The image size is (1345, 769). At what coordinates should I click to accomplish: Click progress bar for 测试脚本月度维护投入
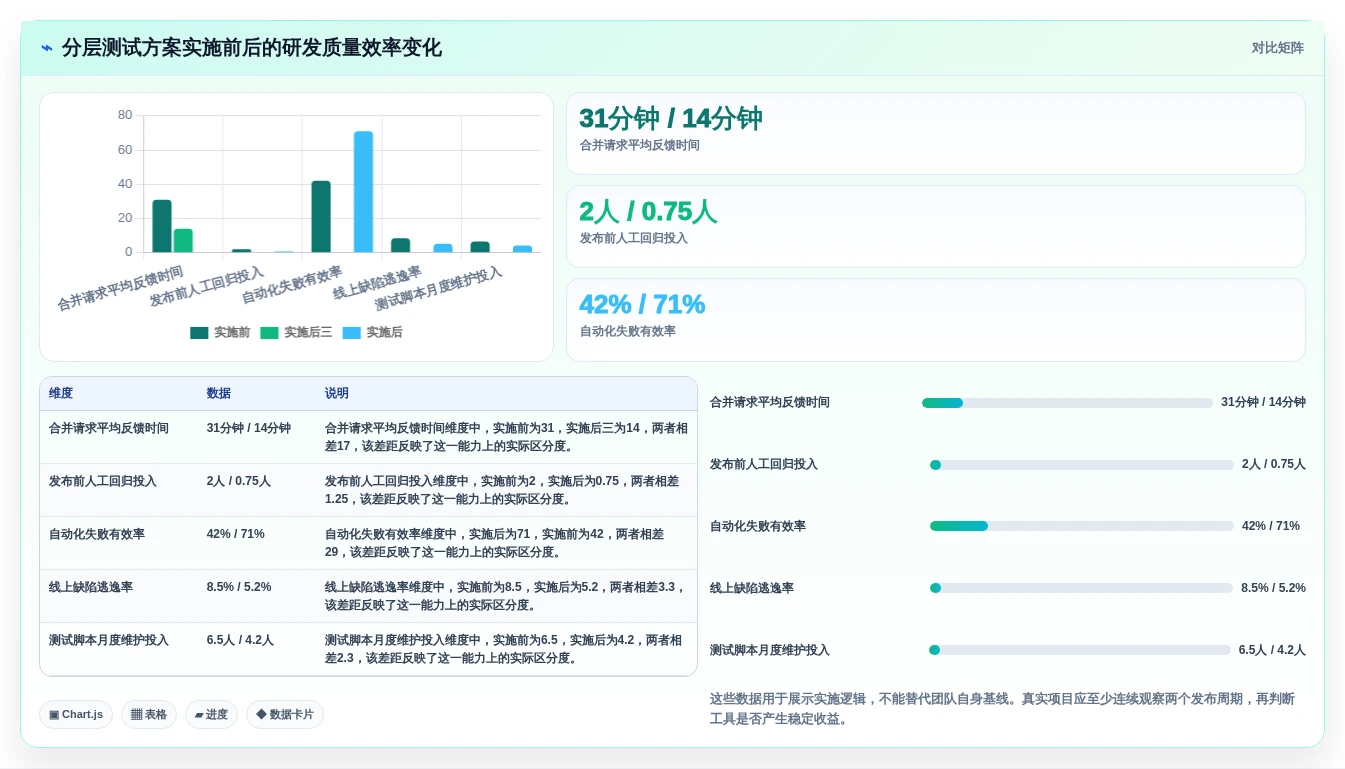tap(1080, 650)
